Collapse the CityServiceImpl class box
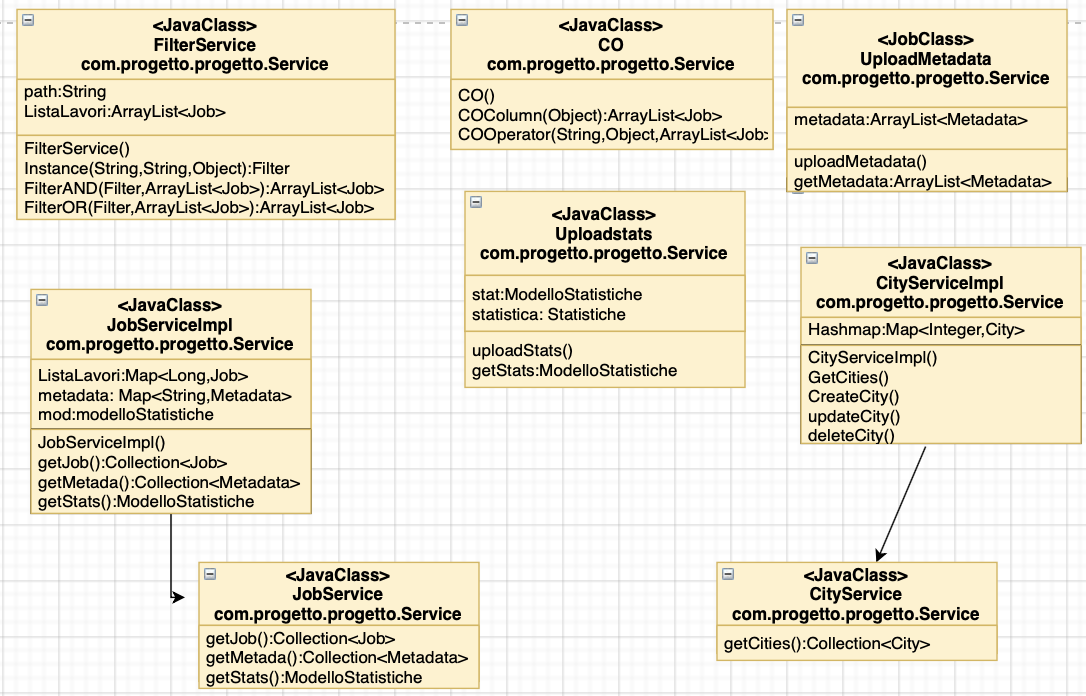1086x696 pixels. (812, 258)
